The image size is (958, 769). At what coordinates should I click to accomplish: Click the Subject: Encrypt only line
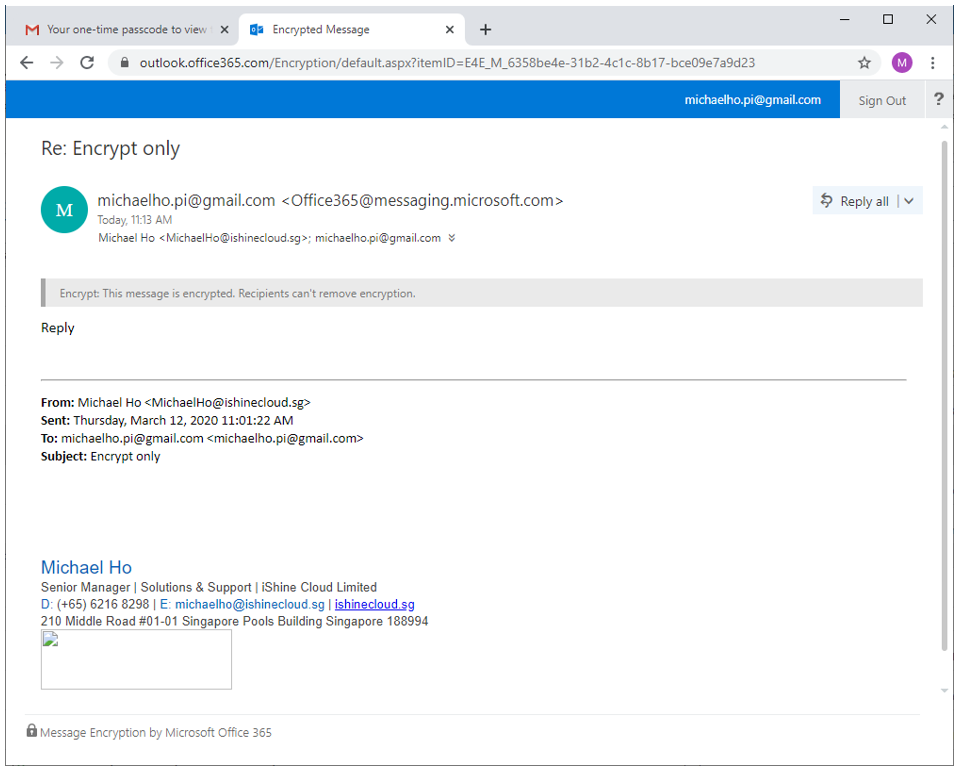pos(100,456)
